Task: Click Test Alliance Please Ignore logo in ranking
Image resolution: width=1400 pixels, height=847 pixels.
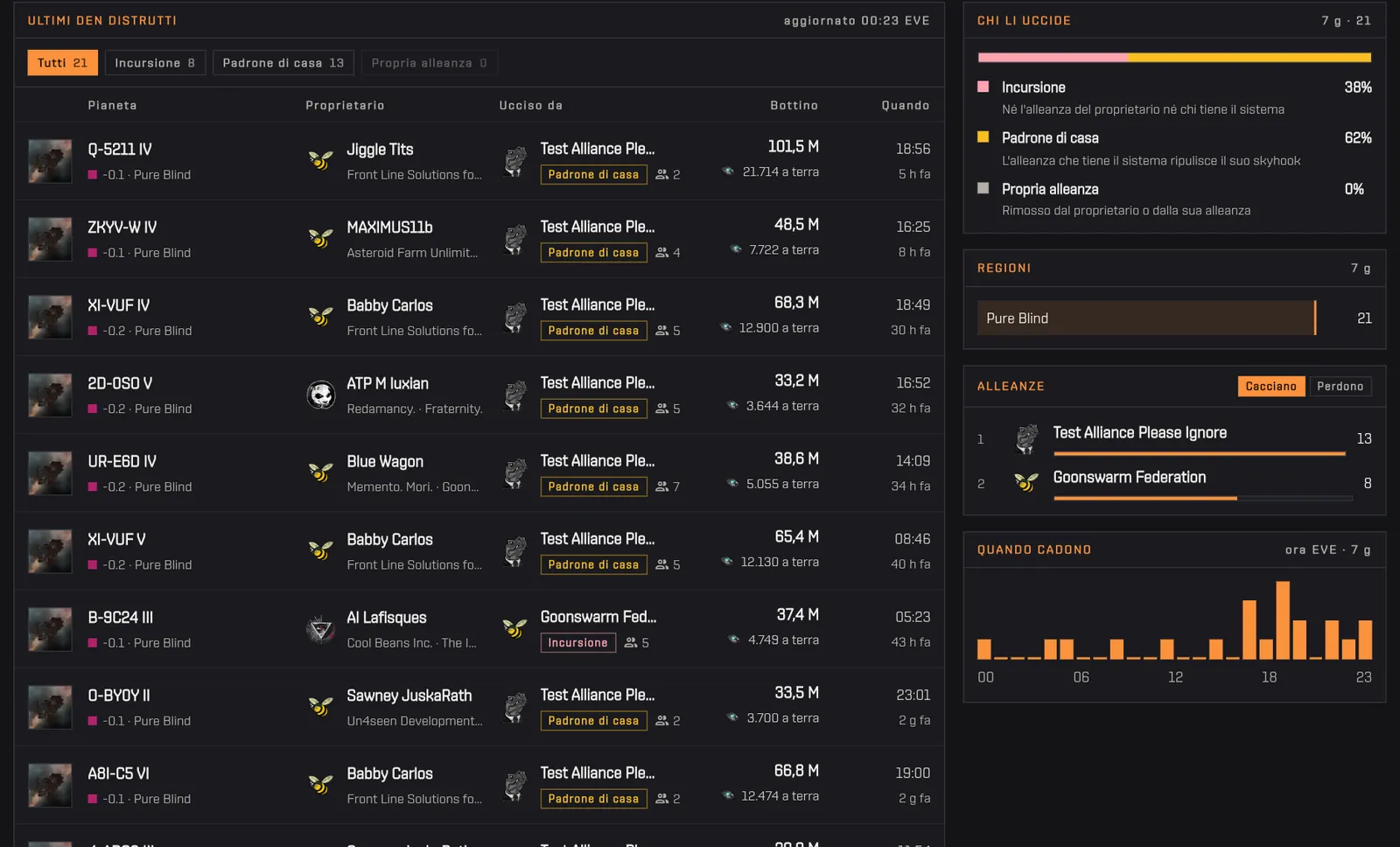Action: tap(1026, 438)
